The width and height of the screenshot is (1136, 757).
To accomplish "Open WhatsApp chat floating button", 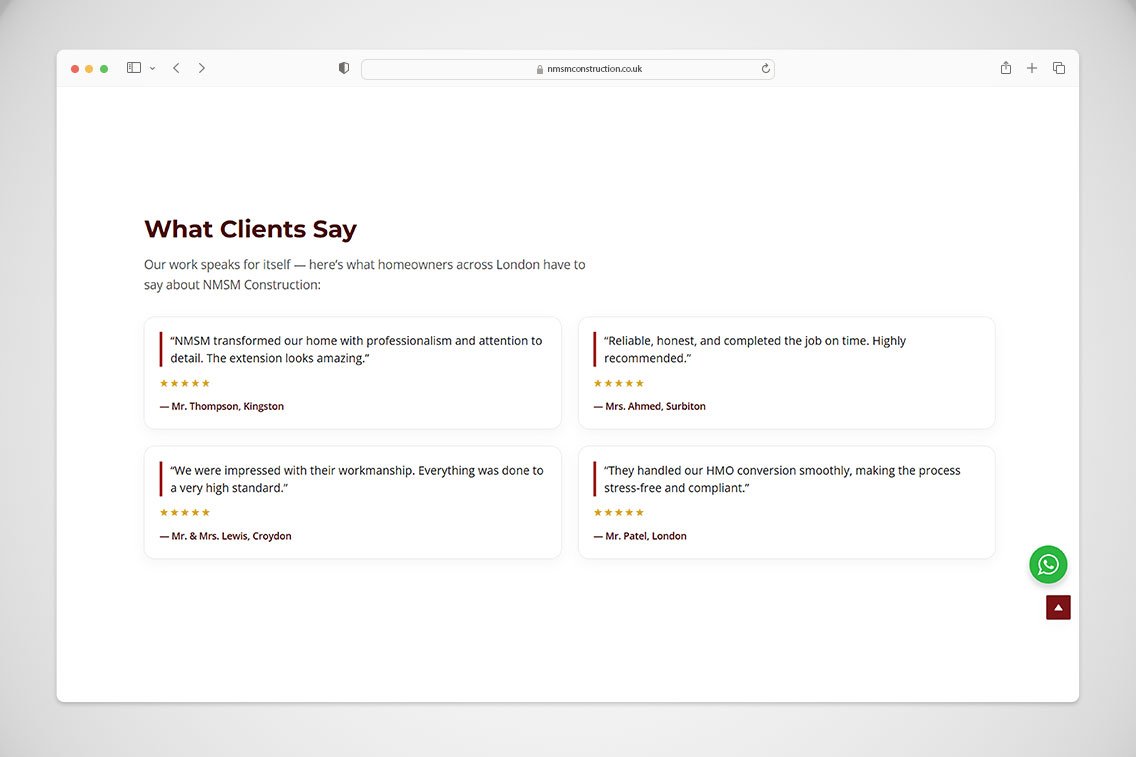I will point(1048,565).
